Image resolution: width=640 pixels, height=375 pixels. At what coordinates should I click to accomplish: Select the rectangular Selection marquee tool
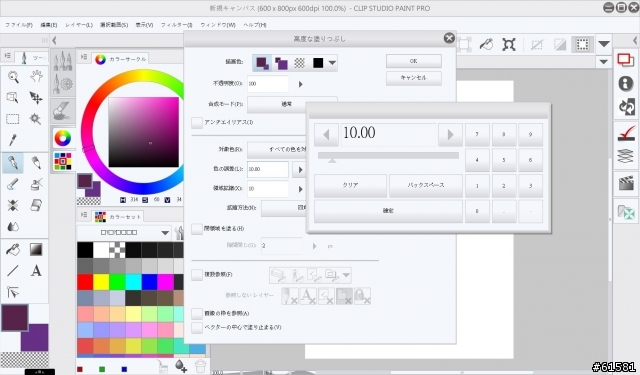coord(13,119)
